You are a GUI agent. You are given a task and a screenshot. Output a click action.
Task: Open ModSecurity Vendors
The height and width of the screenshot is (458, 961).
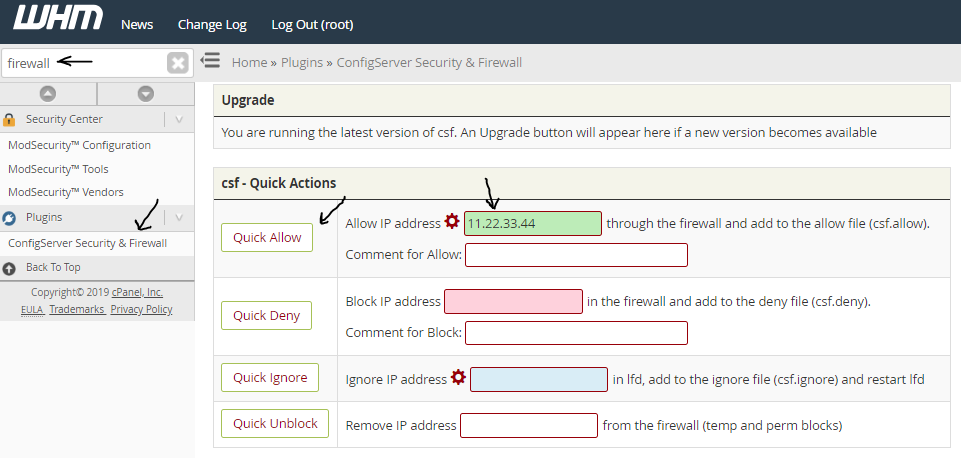pyautogui.click(x=66, y=192)
